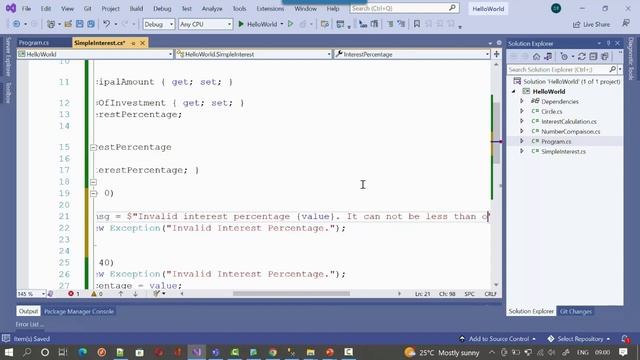Open the Analyze menu
The width and height of the screenshot is (640, 360).
click(212, 8)
